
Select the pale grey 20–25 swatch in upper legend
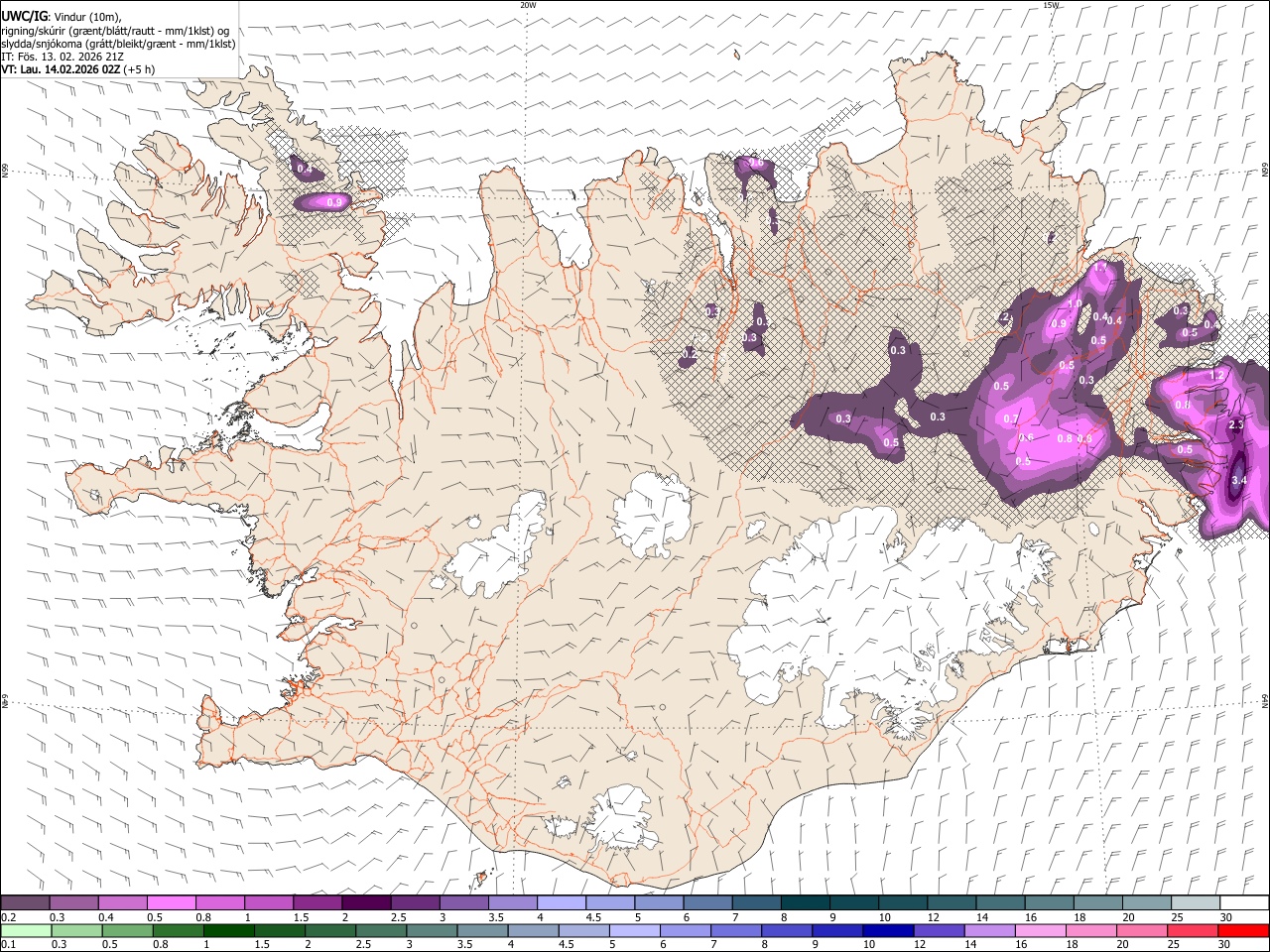[x=1147, y=902]
